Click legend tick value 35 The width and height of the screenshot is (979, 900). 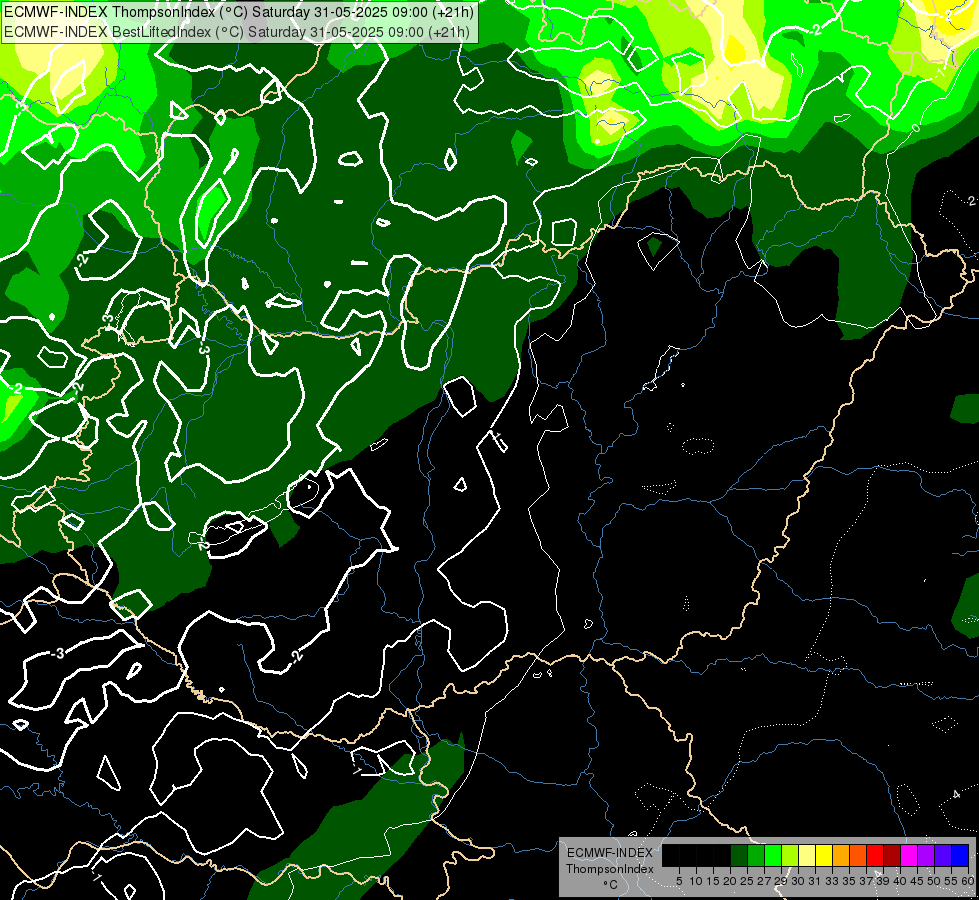(x=849, y=881)
